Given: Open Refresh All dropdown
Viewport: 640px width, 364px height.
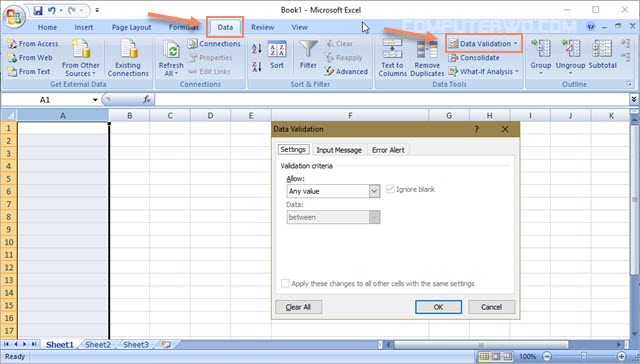Looking at the screenshot, I should pos(171,69).
